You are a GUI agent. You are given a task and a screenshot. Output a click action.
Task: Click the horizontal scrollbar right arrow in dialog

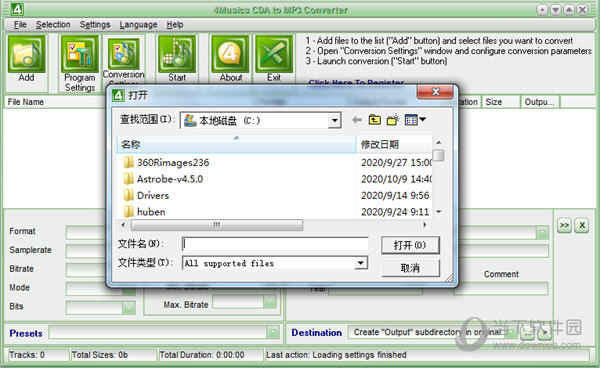pyautogui.click(x=424, y=225)
